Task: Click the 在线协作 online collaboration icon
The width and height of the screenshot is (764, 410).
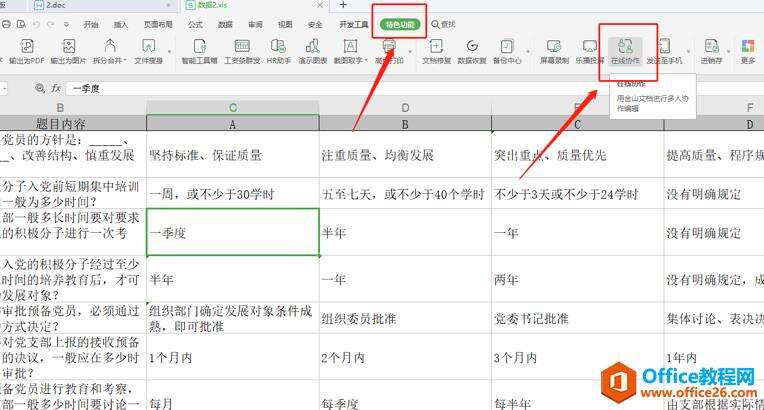Action: [x=625, y=47]
